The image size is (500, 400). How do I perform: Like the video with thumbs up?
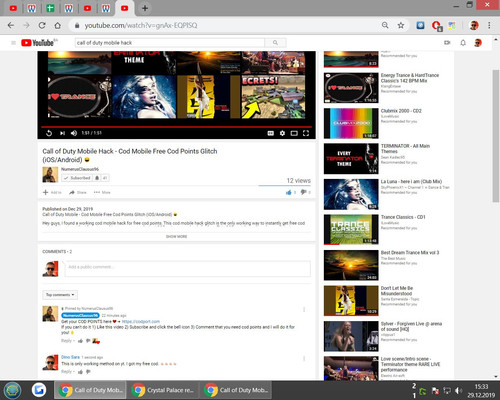289,192
